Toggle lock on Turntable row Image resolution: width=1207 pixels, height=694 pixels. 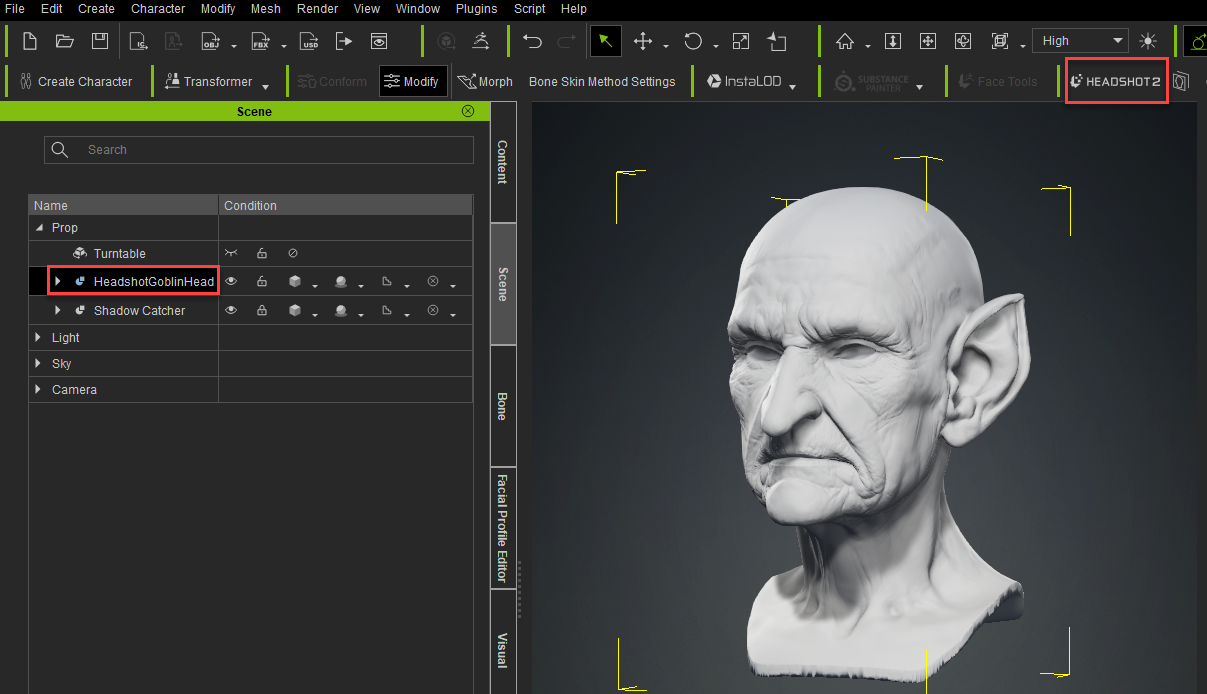[x=262, y=253]
